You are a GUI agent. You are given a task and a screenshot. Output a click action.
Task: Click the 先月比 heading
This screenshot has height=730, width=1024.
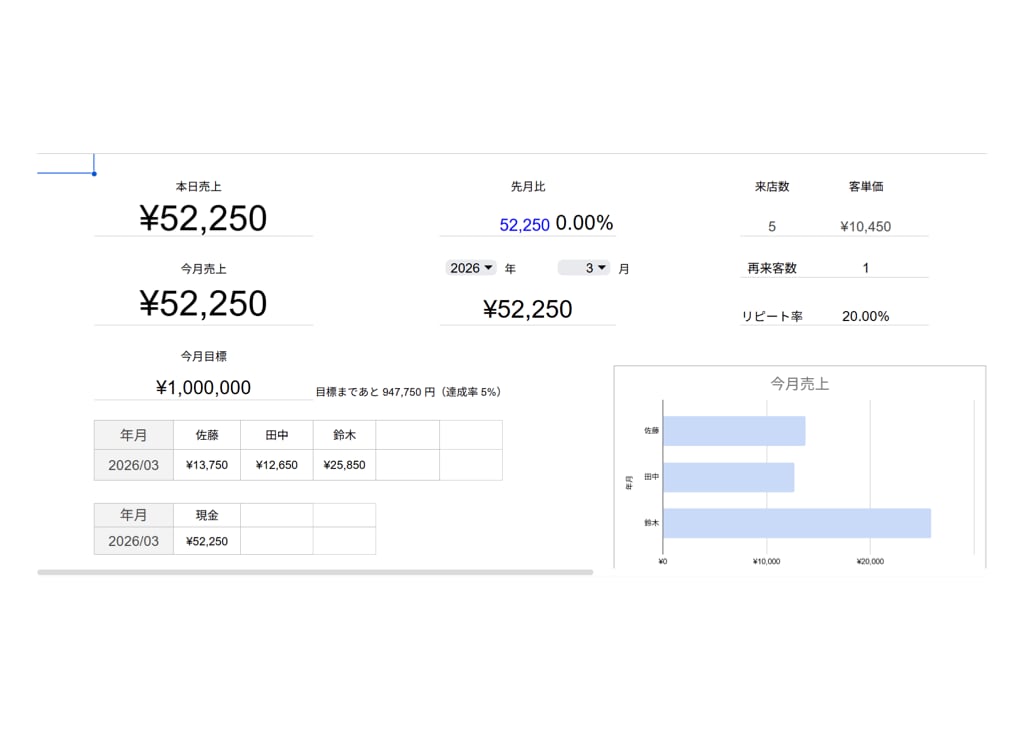pyautogui.click(x=528, y=187)
